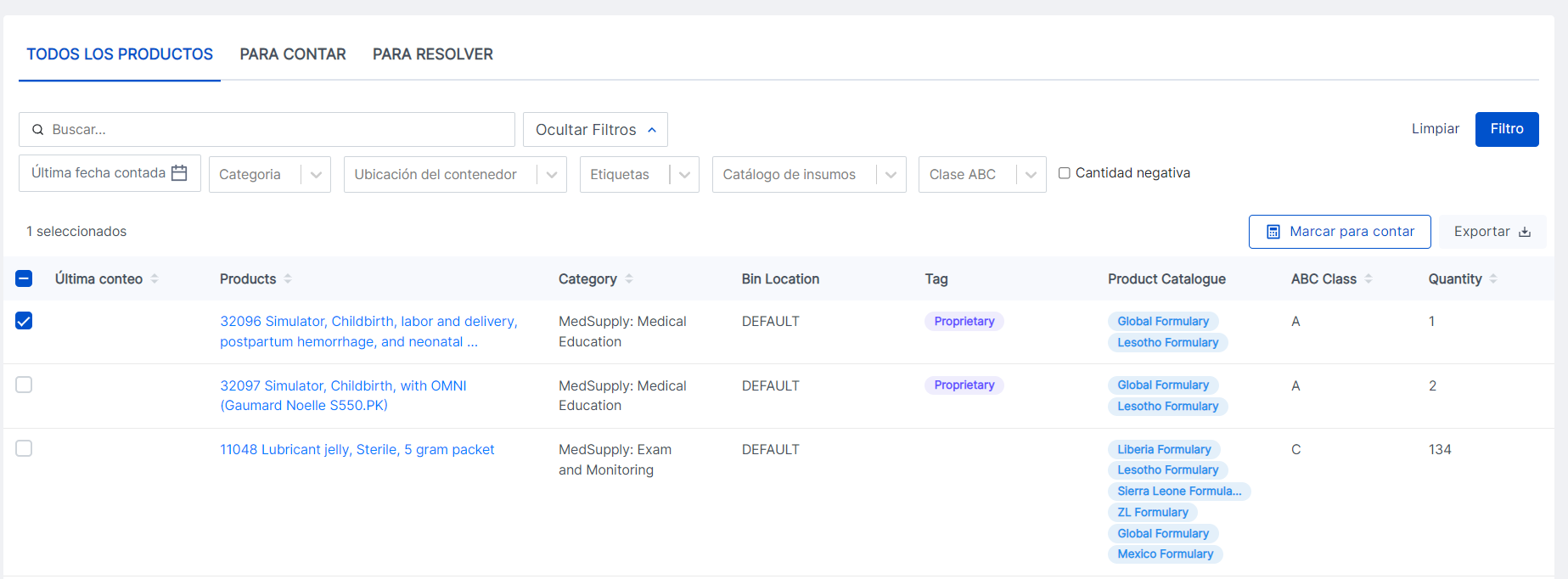Click the calendar icon in last counted date
This screenshot has width=1568, height=579.
point(179,173)
